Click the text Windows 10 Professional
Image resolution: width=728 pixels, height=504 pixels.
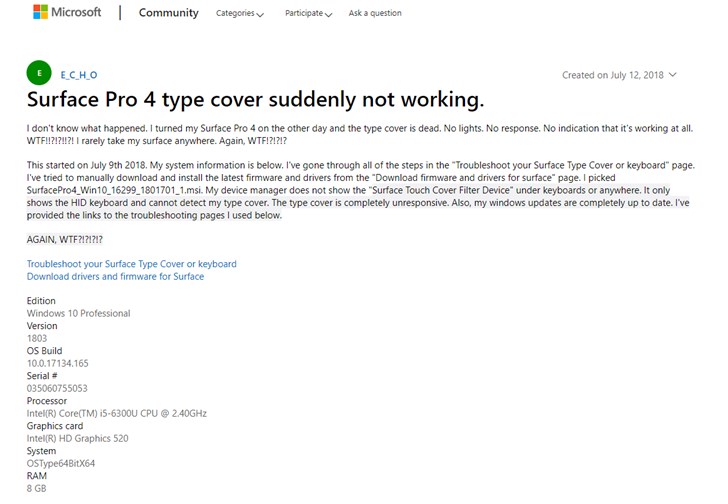point(78,313)
